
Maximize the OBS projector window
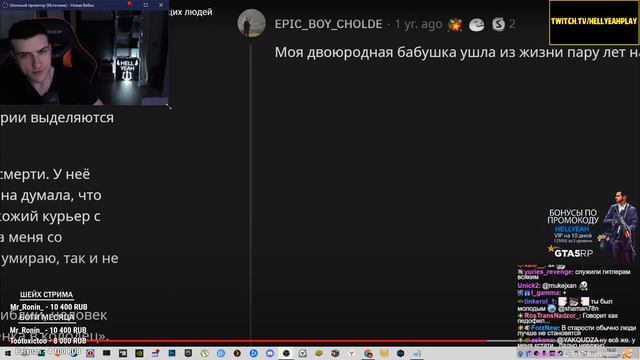pyautogui.click(x=146, y=5)
